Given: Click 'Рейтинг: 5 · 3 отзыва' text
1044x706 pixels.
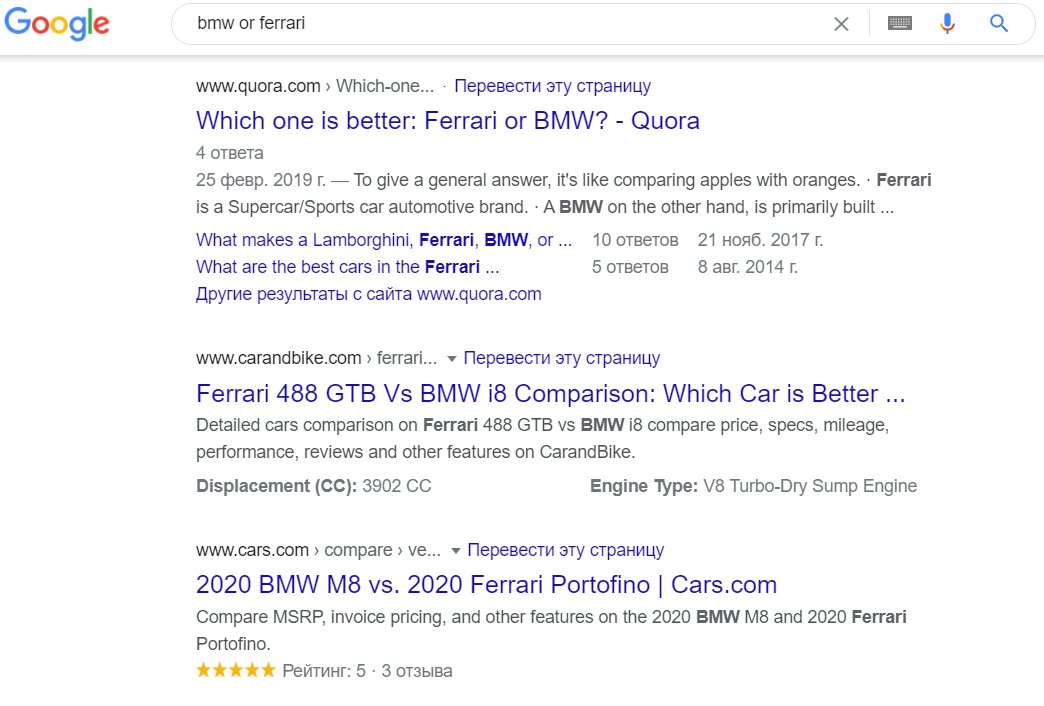Looking at the screenshot, I should click(x=367, y=671).
